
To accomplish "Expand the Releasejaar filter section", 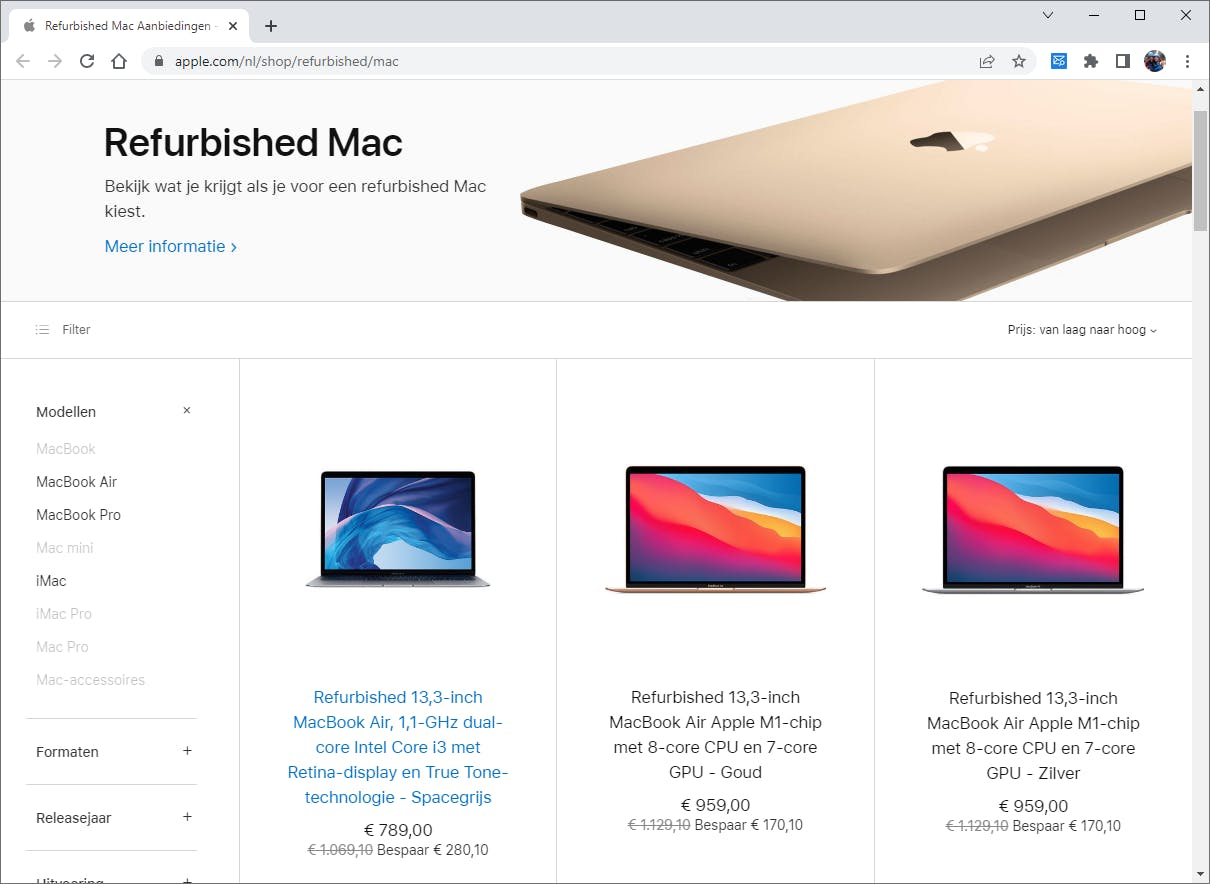I will pyautogui.click(x=187, y=817).
